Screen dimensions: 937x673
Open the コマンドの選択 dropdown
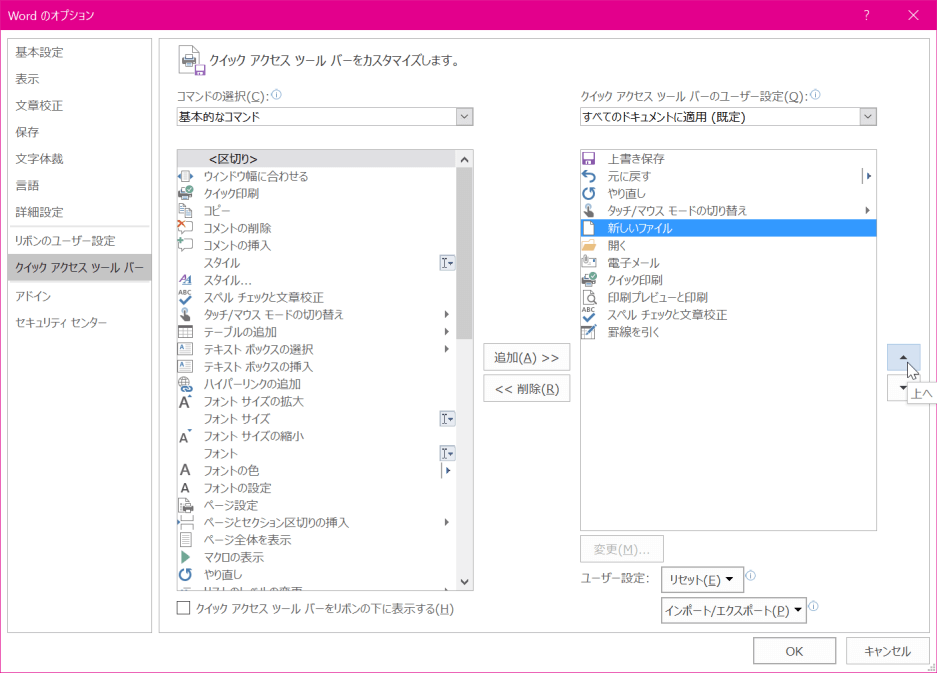pos(464,117)
